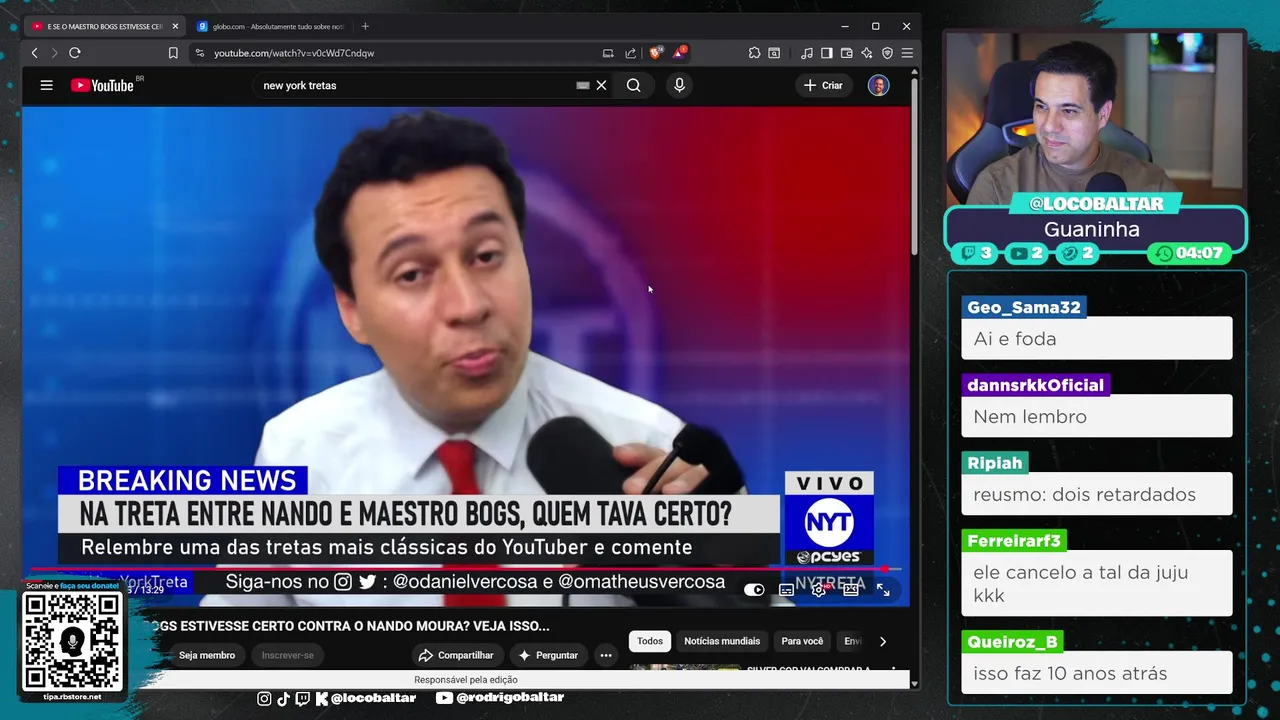Click the Criar button
The image size is (1280, 720).
(823, 85)
